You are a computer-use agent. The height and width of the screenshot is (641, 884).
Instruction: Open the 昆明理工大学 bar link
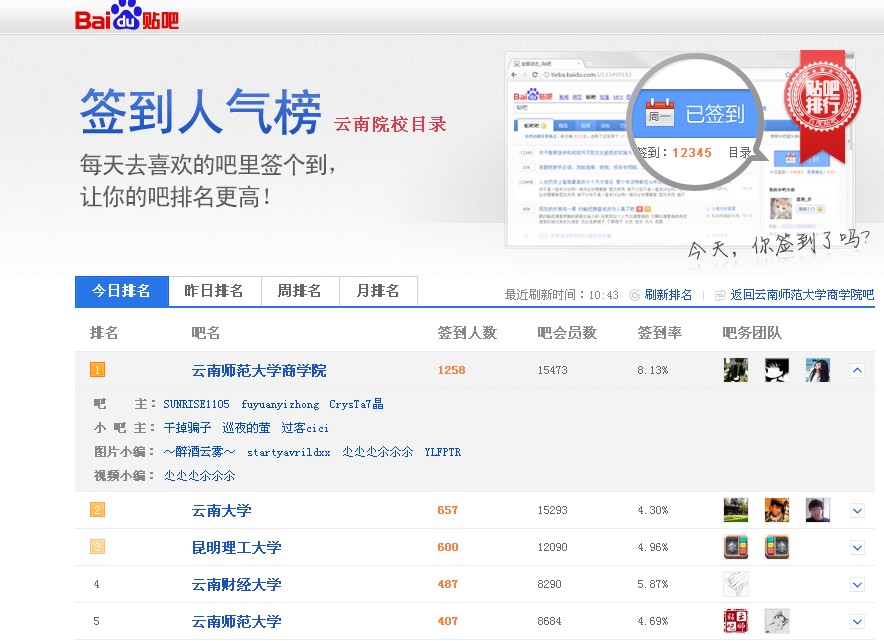click(x=236, y=547)
